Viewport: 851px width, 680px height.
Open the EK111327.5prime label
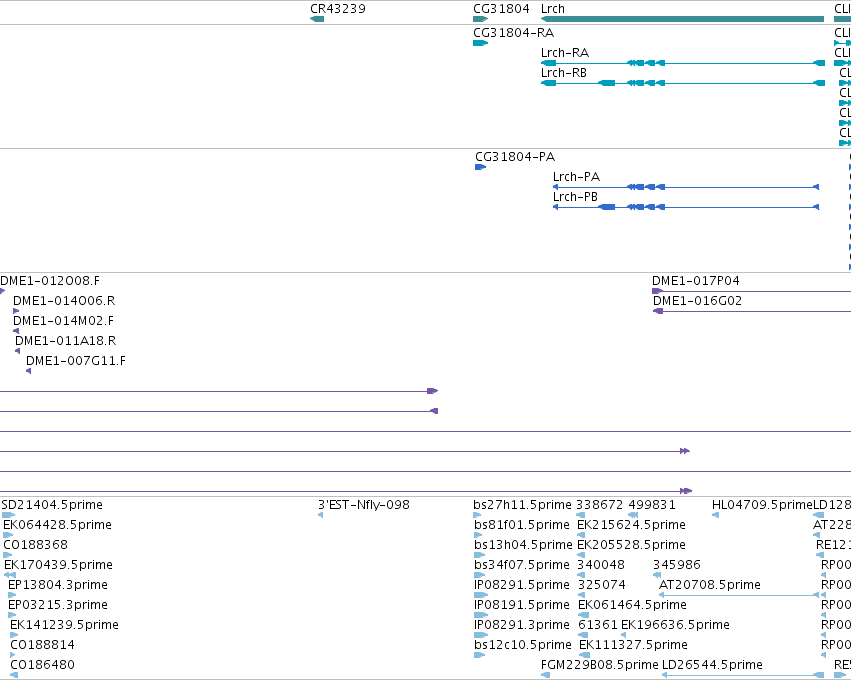pyautogui.click(x=633, y=645)
